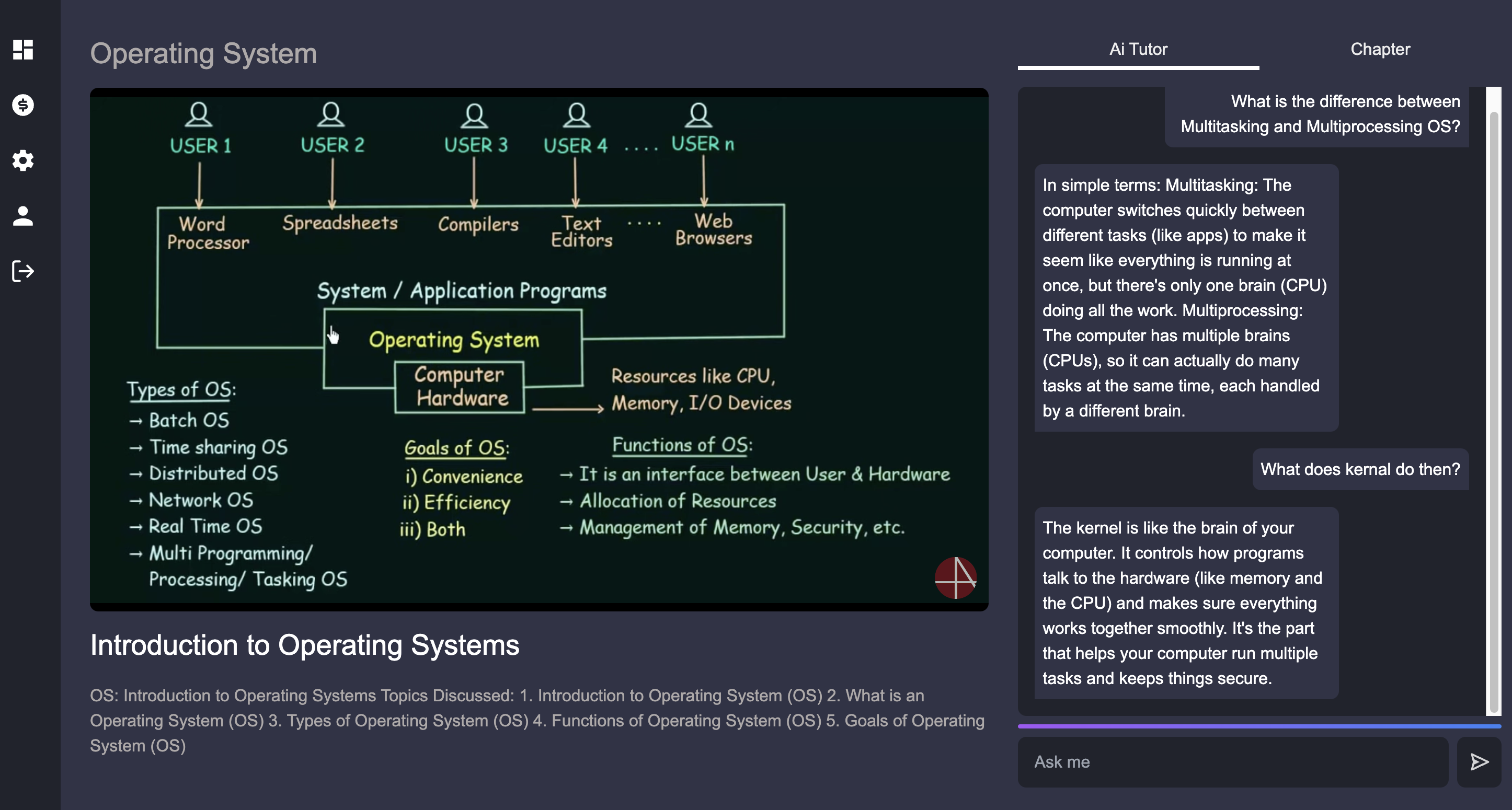Viewport: 1512px width, 810px height.
Task: Switch to the Ai Tutor tab
Action: (x=1138, y=49)
